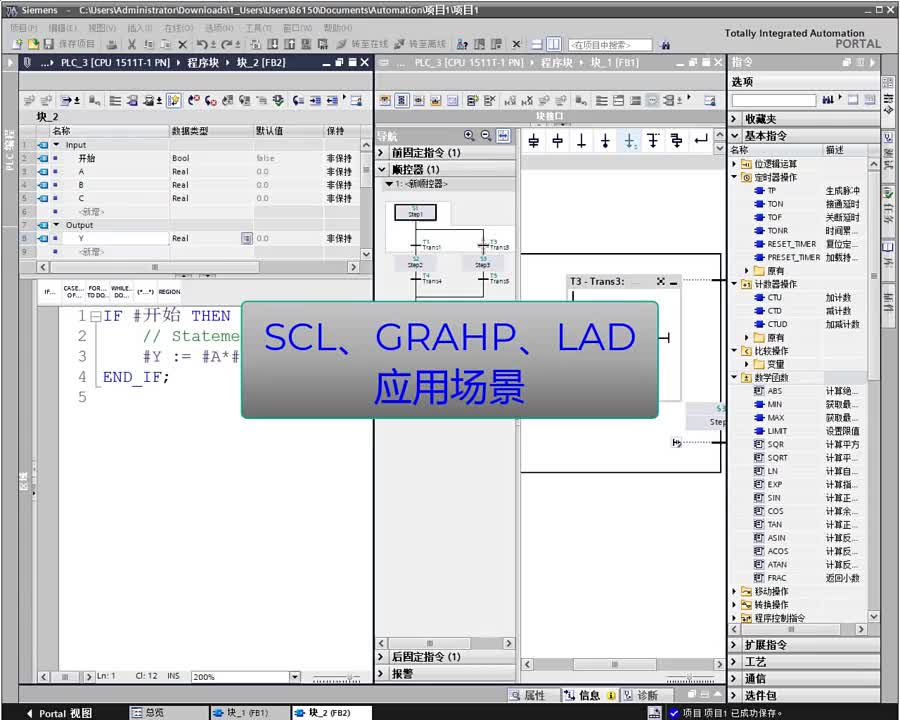Image resolution: width=900 pixels, height=720 pixels.
Task: Click the save project icon
Action: click(x=49, y=44)
